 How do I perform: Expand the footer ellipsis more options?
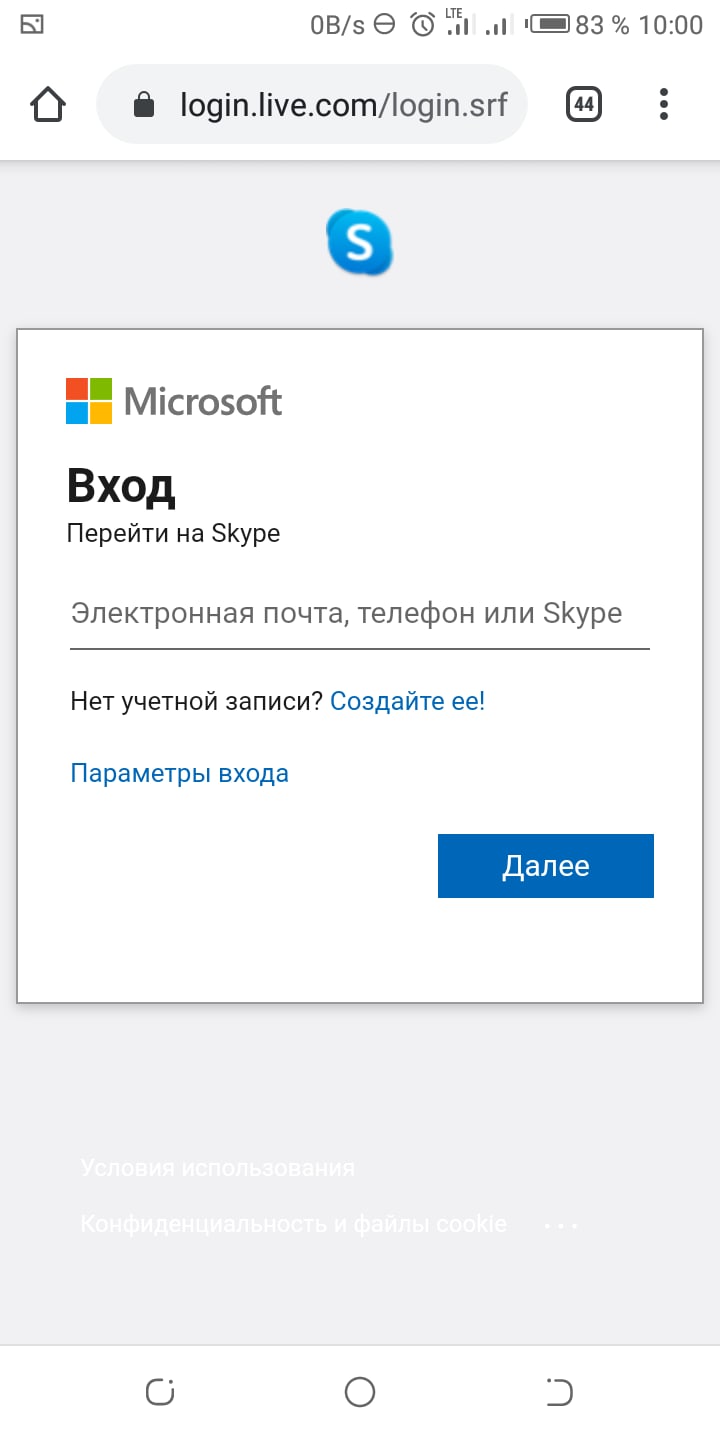pyautogui.click(x=561, y=1224)
